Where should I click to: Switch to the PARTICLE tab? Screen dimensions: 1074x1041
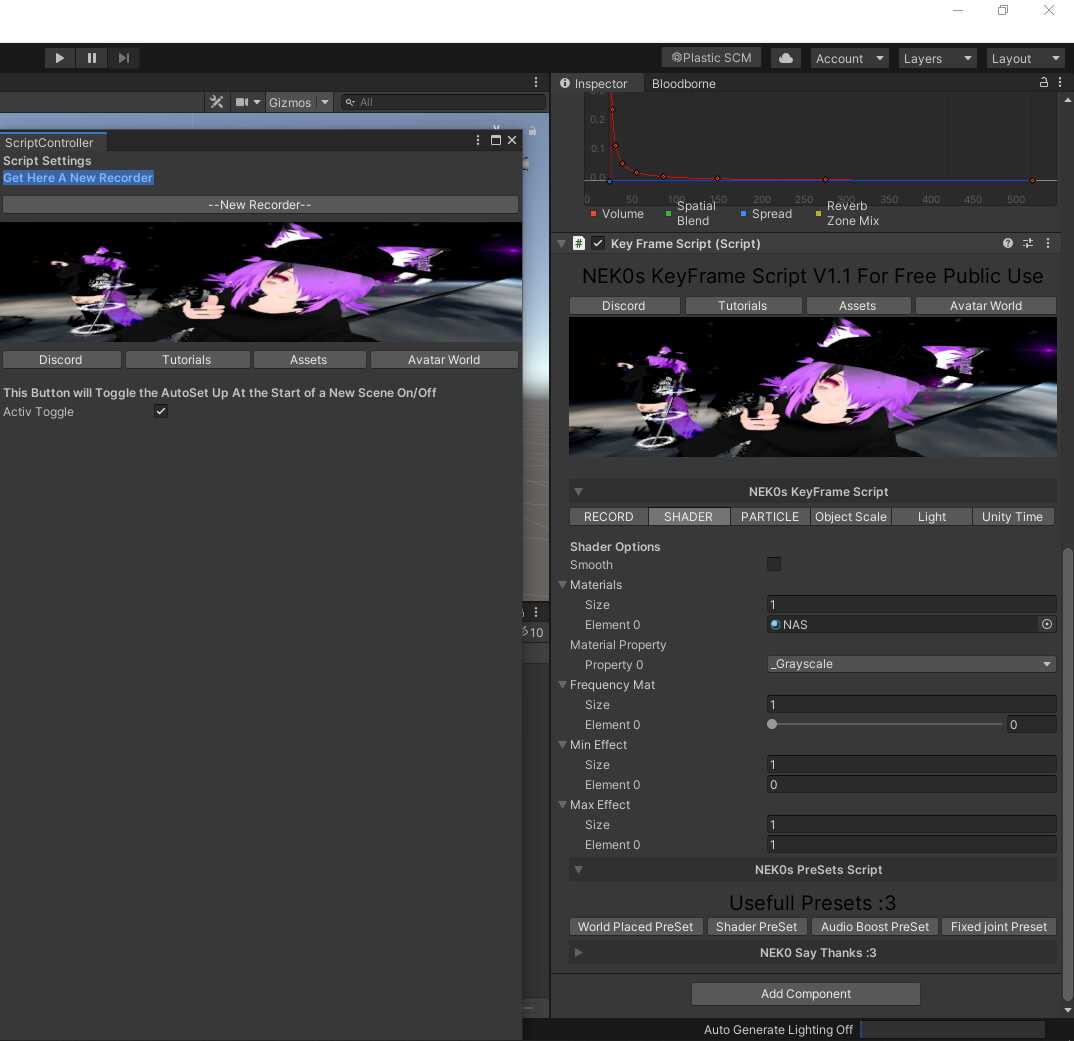pos(769,517)
